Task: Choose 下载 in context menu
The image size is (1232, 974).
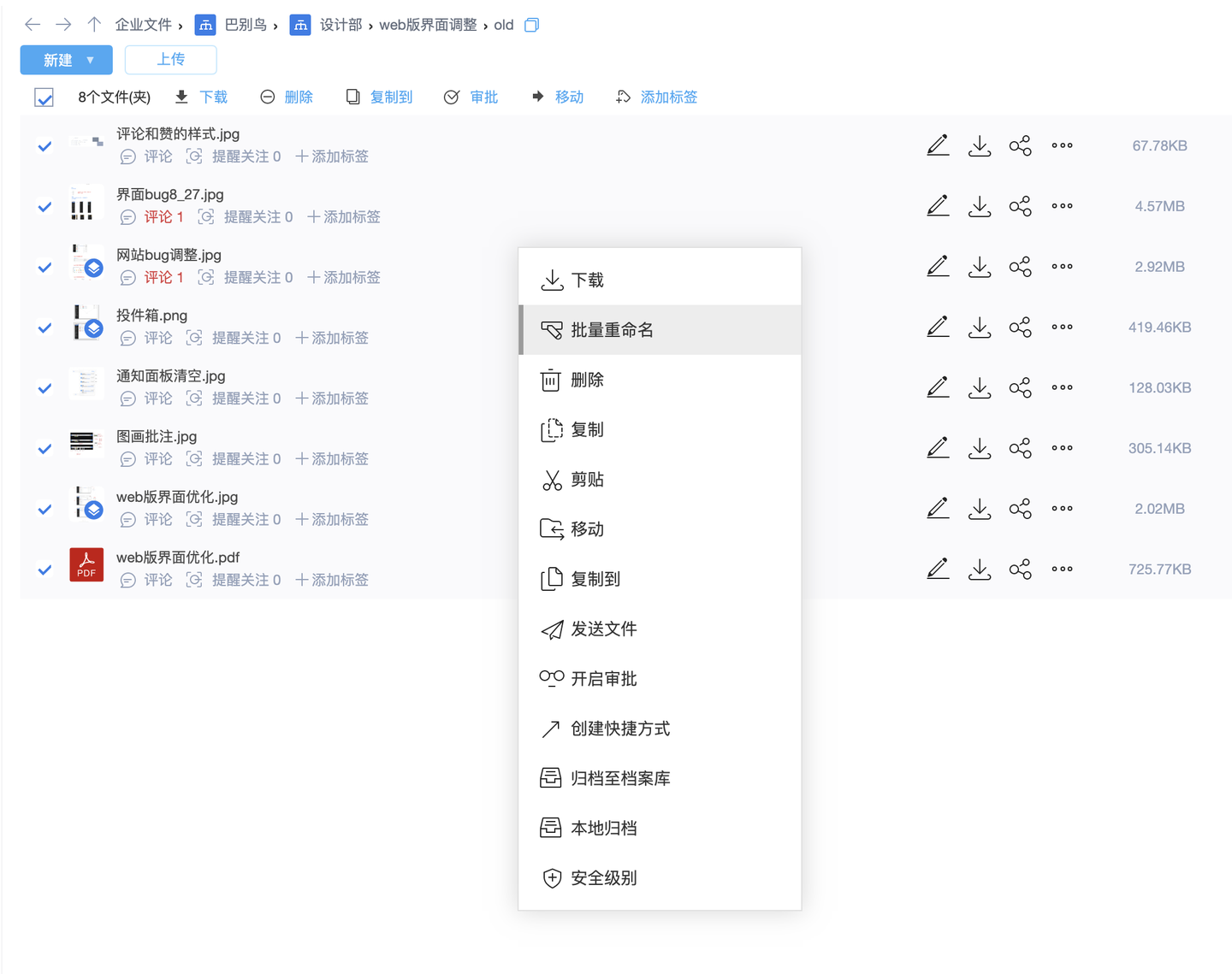Action: (x=660, y=280)
